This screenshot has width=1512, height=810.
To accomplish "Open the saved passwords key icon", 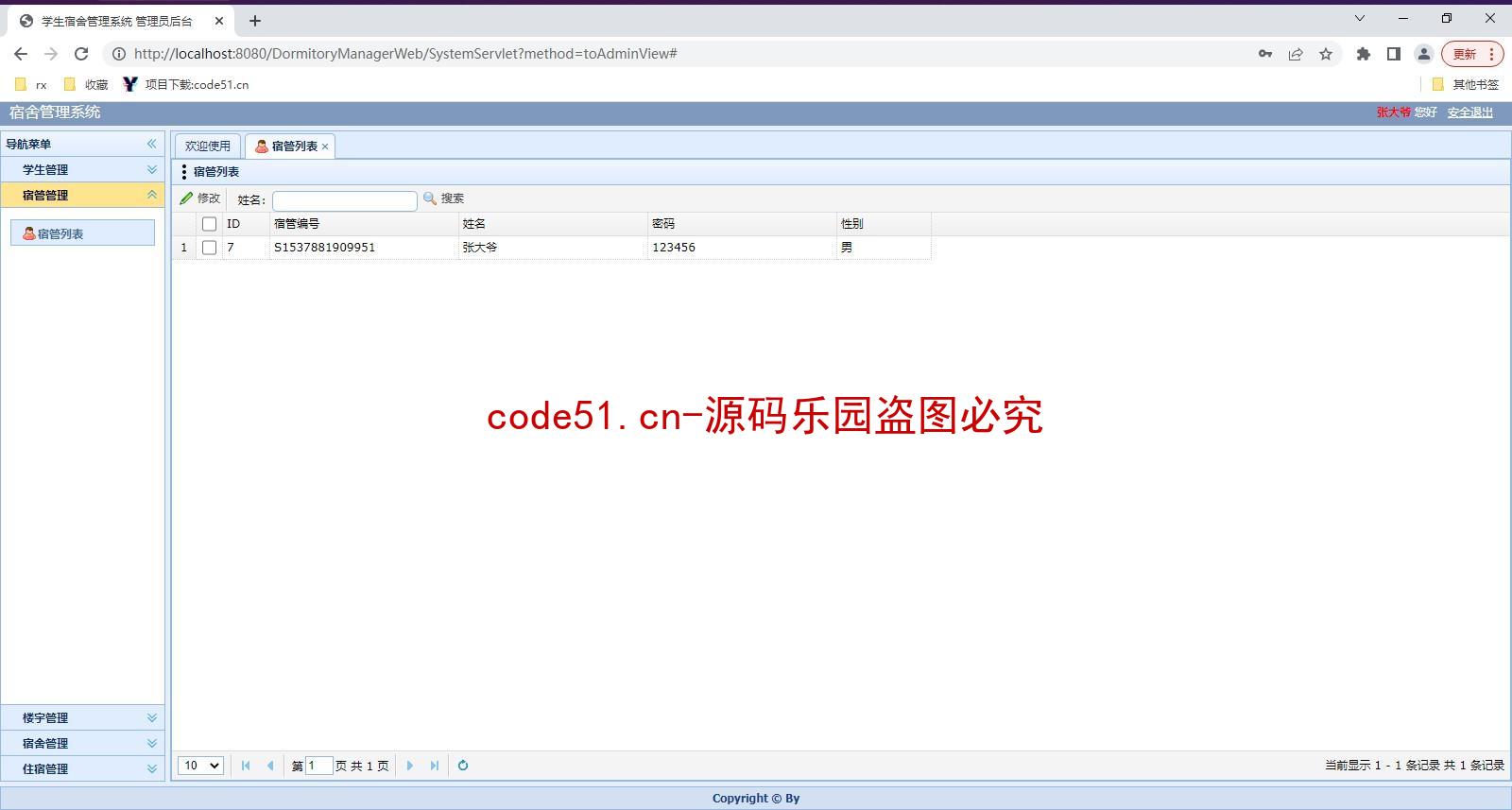I will tap(1265, 54).
